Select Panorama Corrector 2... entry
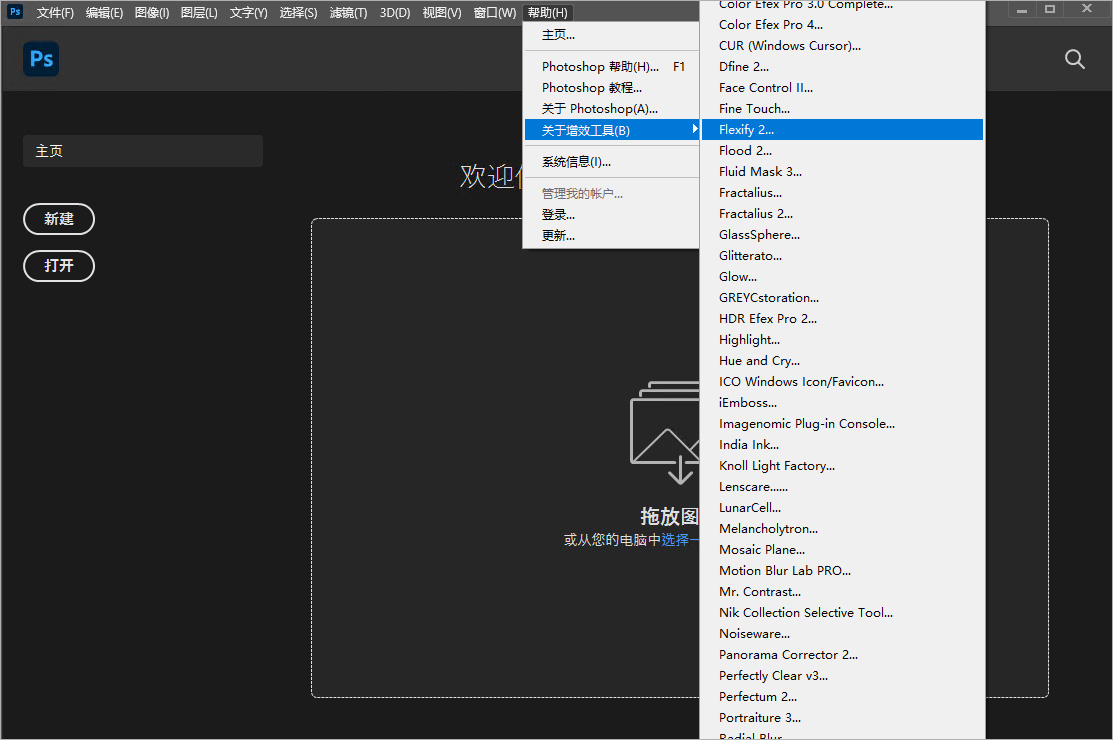1113x740 pixels. (842, 655)
